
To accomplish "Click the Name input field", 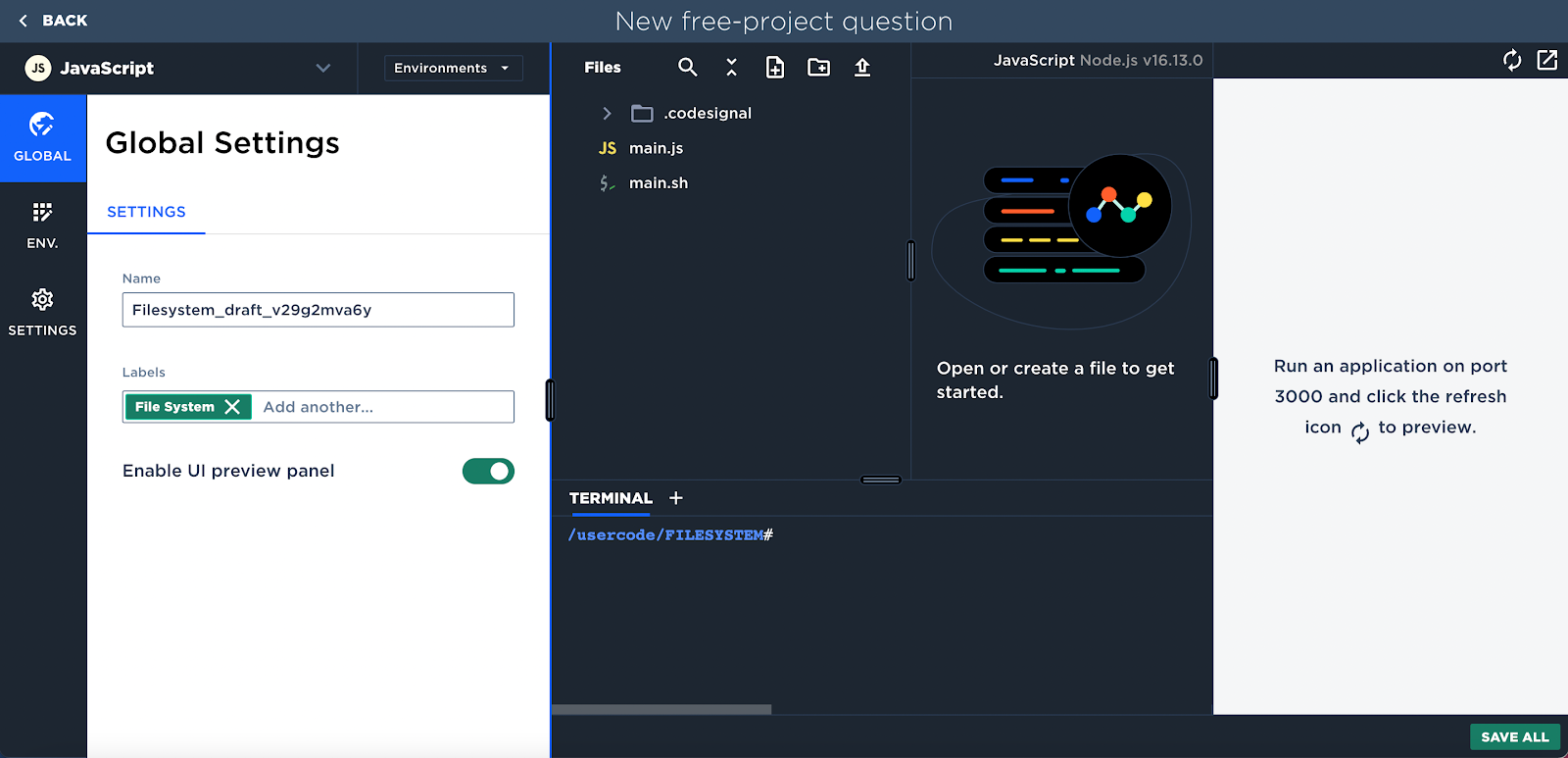I will (x=318, y=310).
